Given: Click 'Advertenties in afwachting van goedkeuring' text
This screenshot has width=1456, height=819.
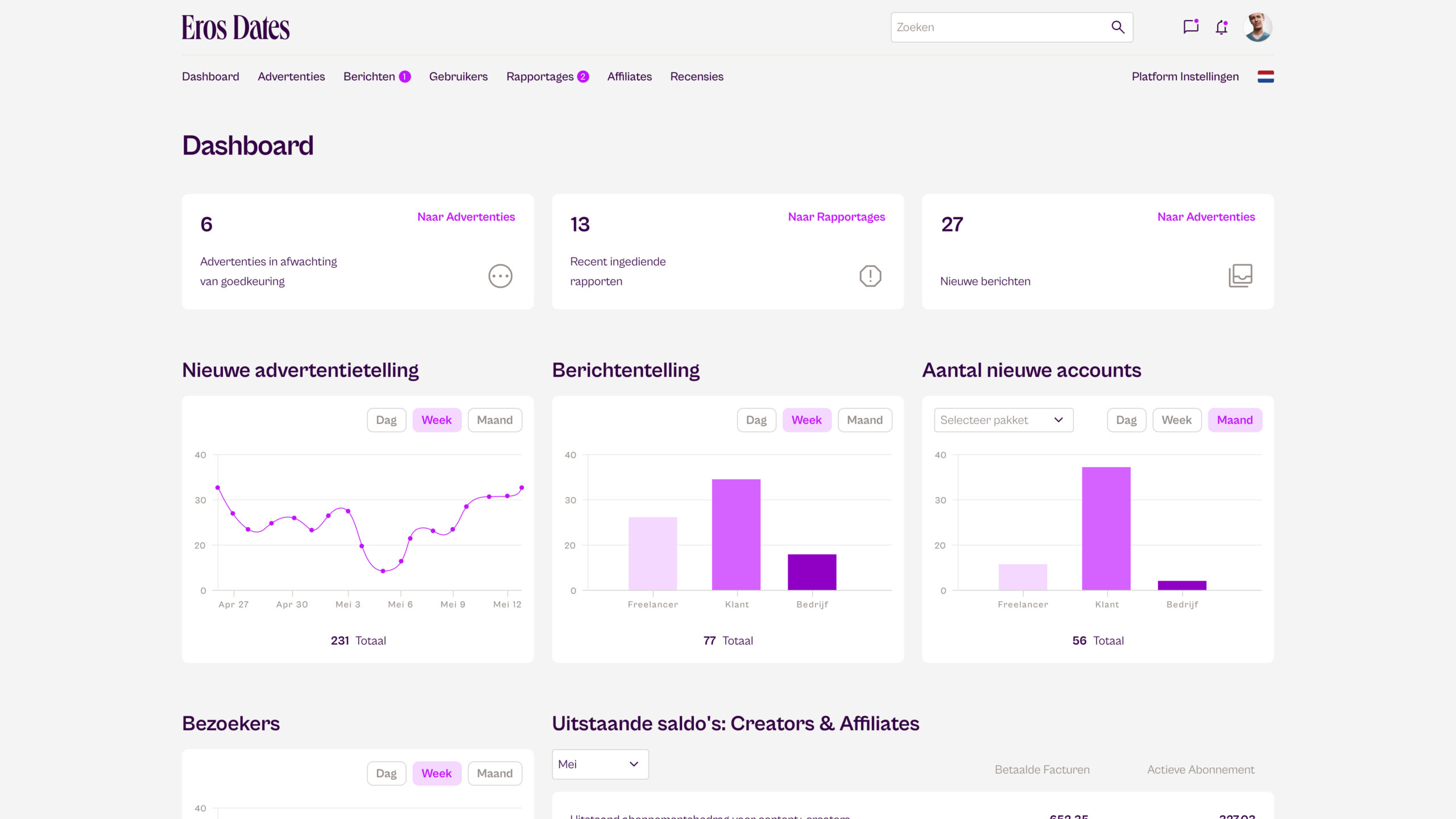Looking at the screenshot, I should (268, 271).
